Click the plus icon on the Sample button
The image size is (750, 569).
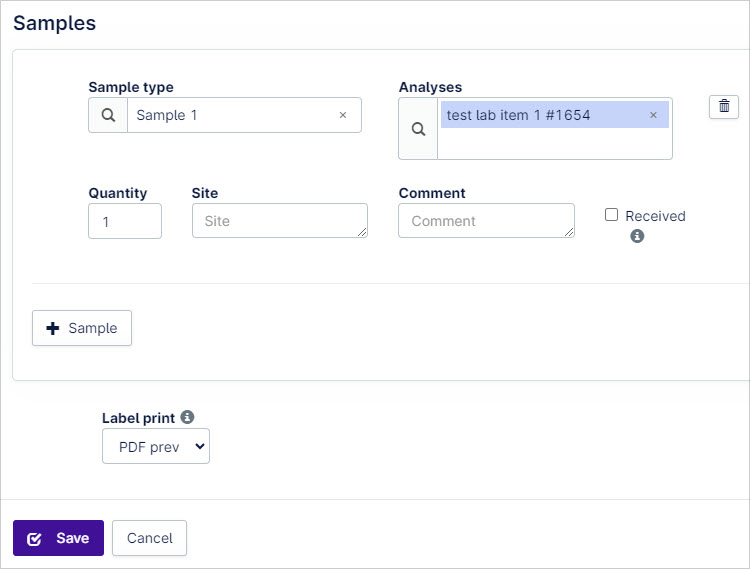[x=53, y=328]
